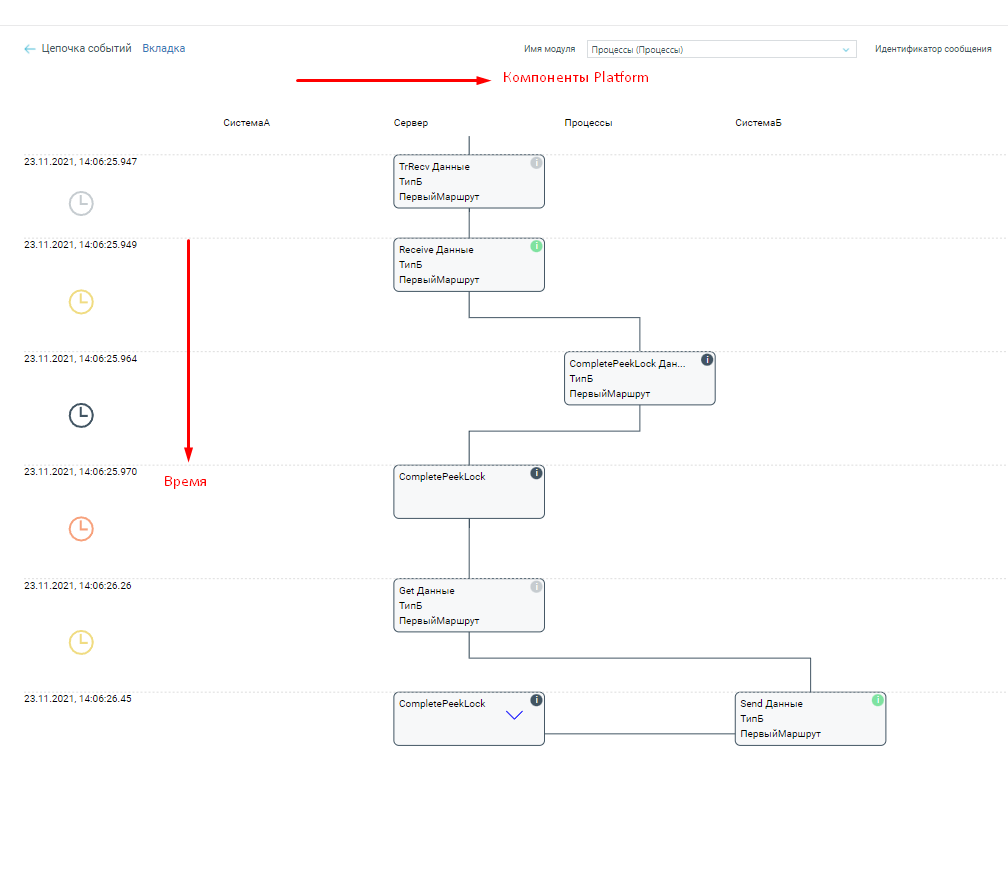1008x888 pixels.
Task: Click green info icon on Send Данные node
Action: click(877, 700)
